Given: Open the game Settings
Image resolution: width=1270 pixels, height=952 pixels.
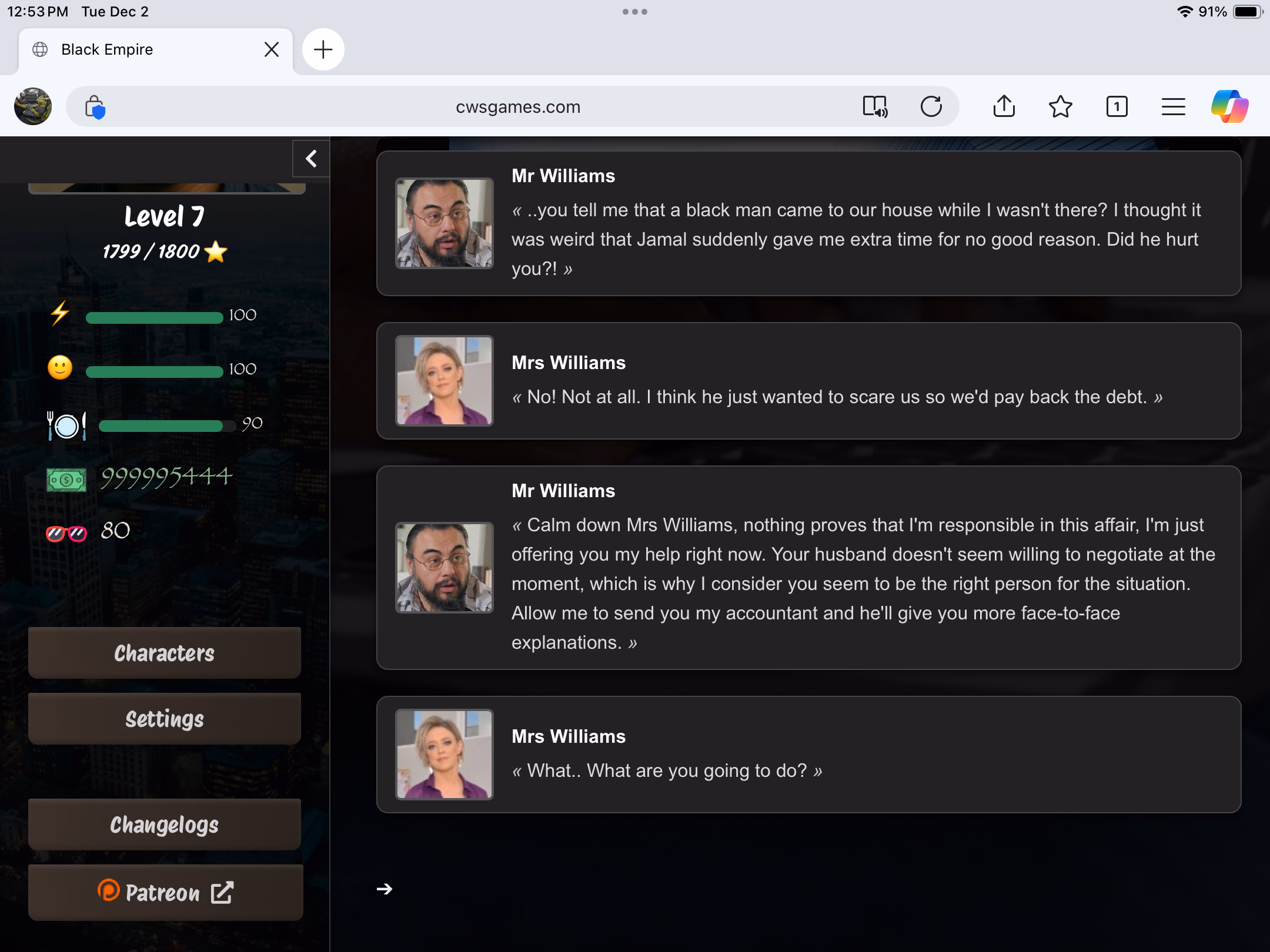Looking at the screenshot, I should click(165, 719).
